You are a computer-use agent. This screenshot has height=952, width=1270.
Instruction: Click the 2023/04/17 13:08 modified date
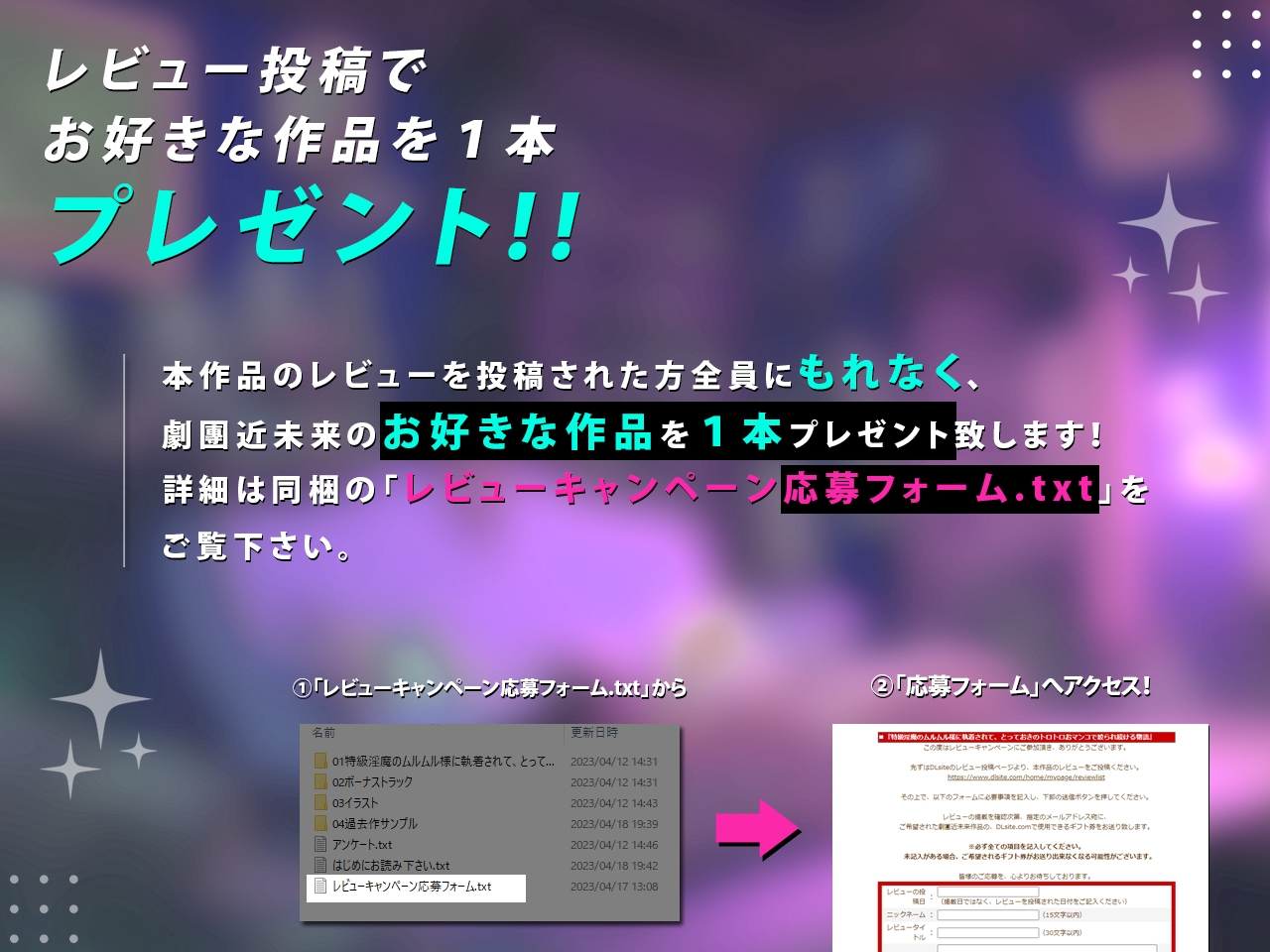click(613, 887)
